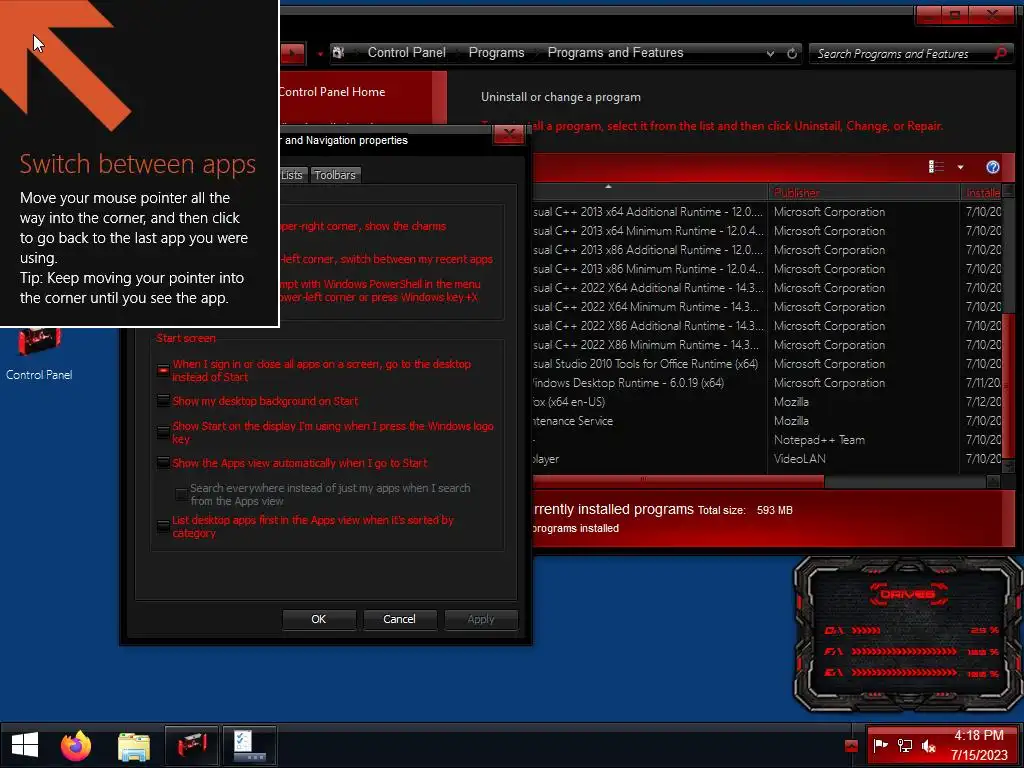This screenshot has height=768, width=1024.
Task: Click the muted volume tray icon
Action: (x=929, y=745)
